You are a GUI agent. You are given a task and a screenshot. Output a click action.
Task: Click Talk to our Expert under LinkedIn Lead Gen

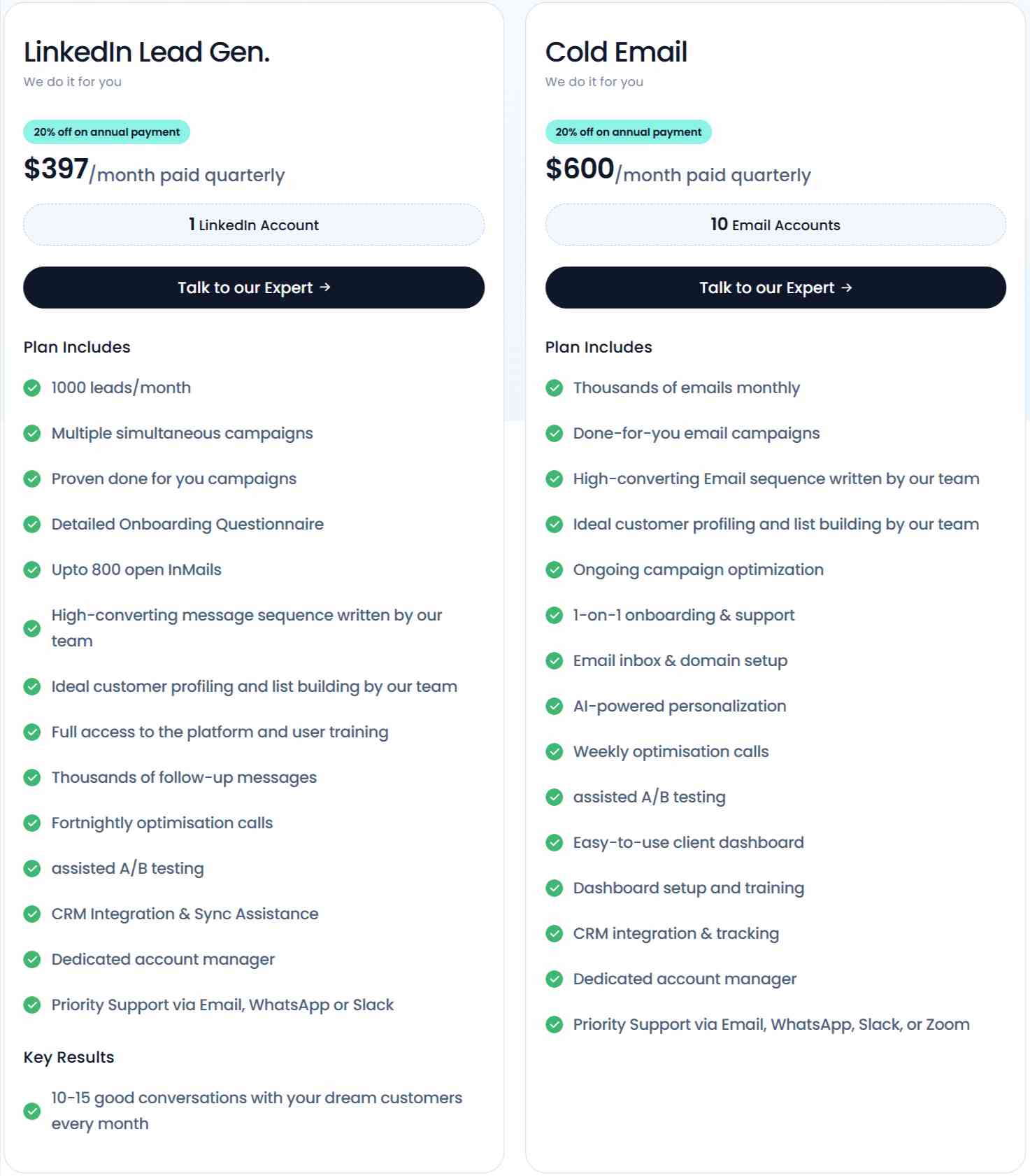pos(253,287)
